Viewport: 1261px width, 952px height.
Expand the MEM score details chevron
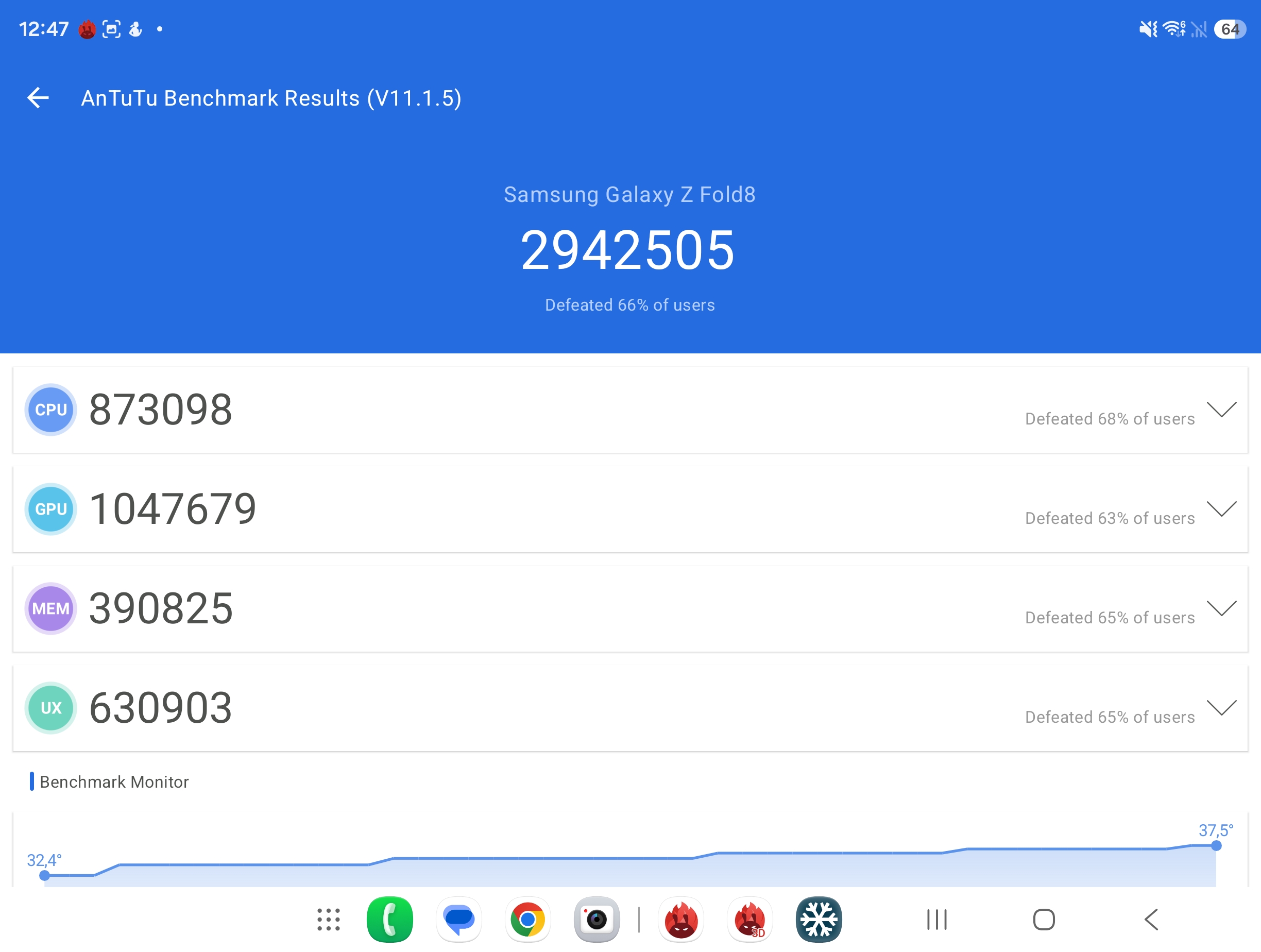coord(1221,608)
